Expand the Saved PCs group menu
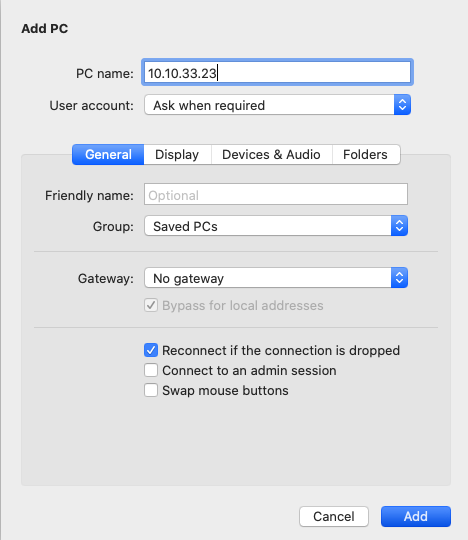This screenshot has width=468, height=540. click(276, 226)
